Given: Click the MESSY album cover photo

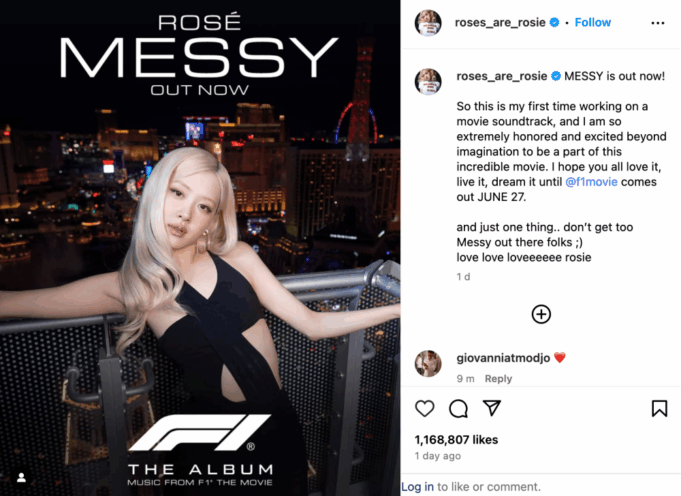Looking at the screenshot, I should (x=200, y=248).
